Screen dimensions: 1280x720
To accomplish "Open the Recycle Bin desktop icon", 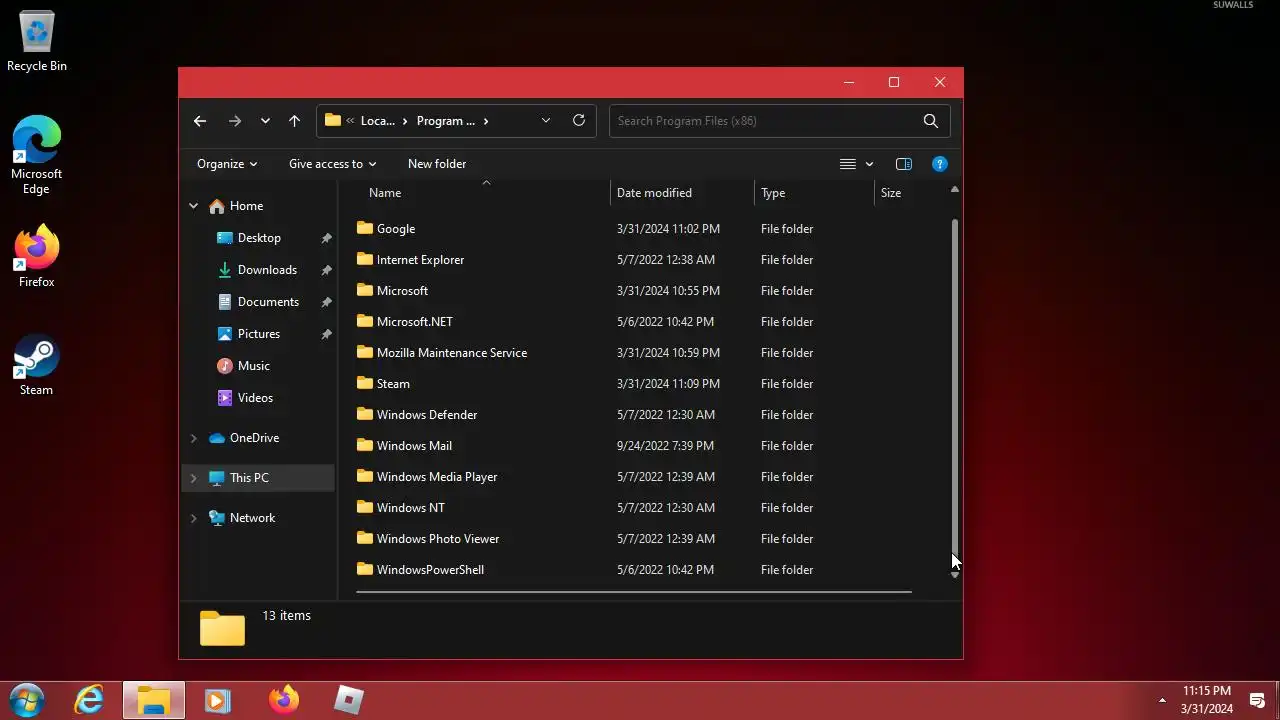I will [x=37, y=42].
